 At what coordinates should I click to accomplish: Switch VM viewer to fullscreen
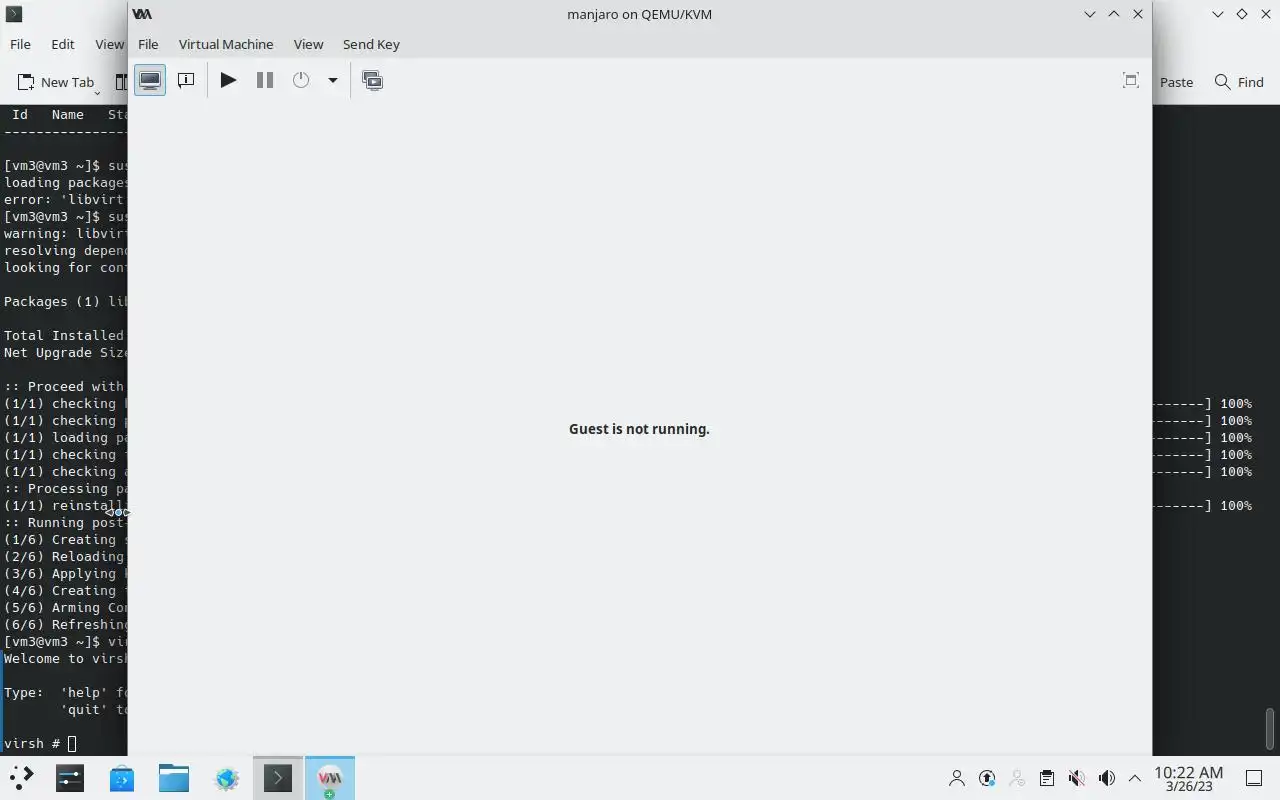pyautogui.click(x=1131, y=80)
